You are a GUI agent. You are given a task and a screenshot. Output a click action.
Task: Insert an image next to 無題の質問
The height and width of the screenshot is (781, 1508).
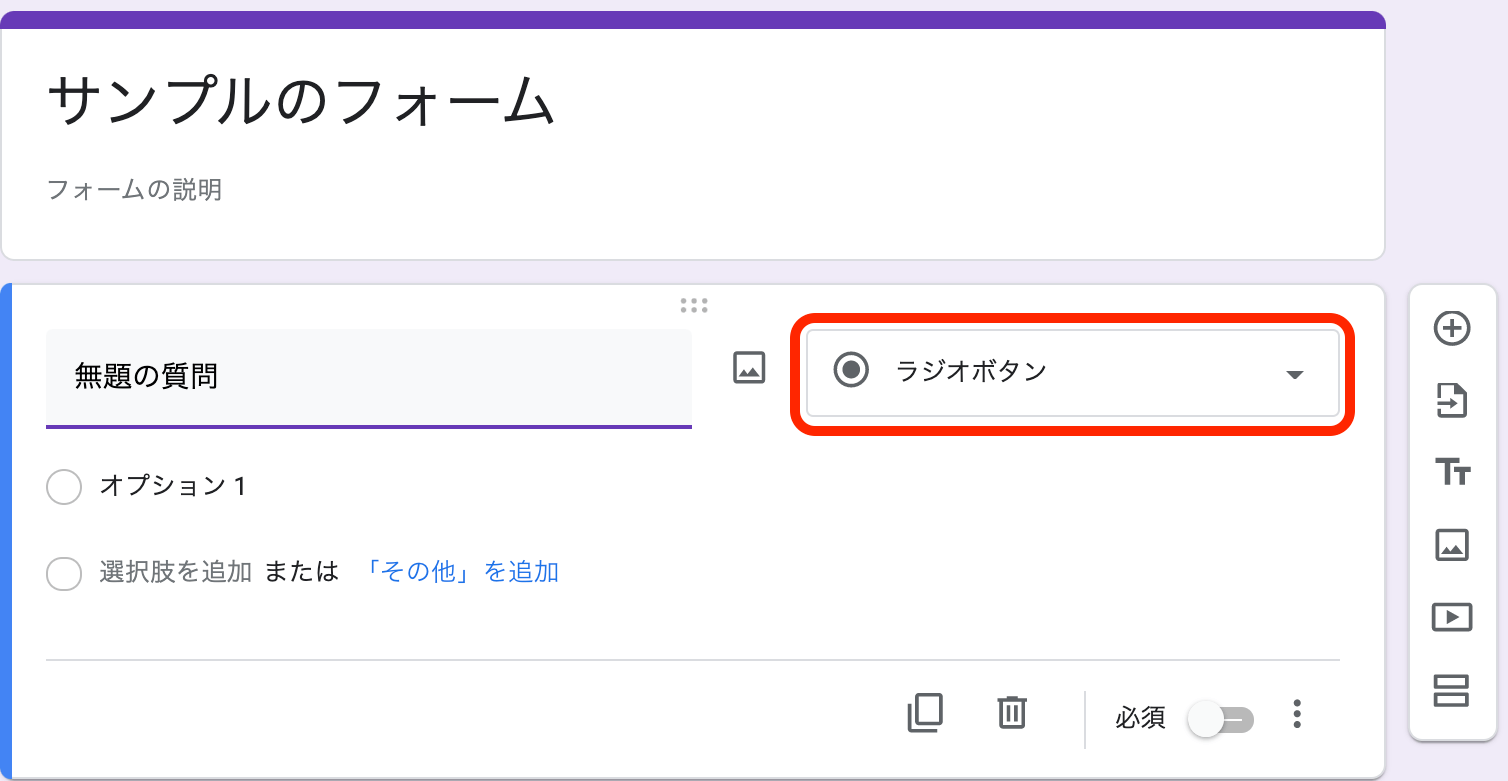[748, 367]
